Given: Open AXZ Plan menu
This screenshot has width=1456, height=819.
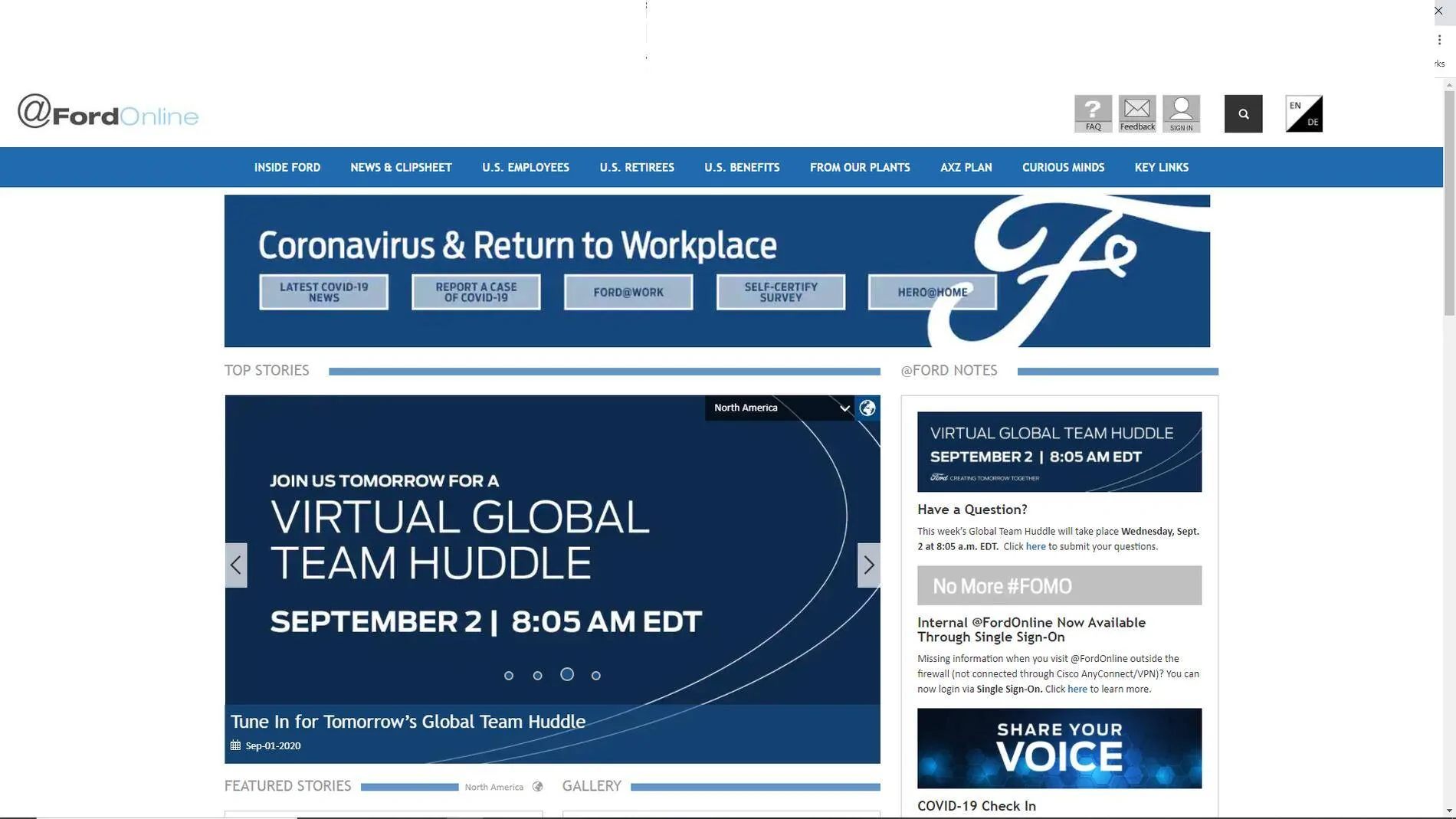Looking at the screenshot, I should click(x=966, y=167).
